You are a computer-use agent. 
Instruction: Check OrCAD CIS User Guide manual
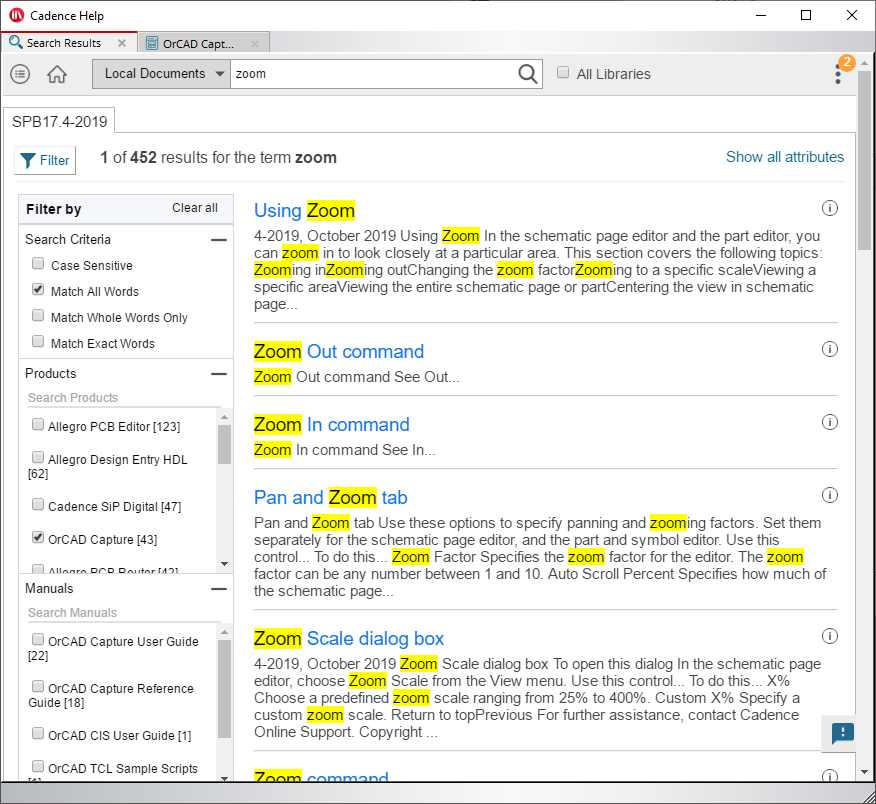pyautogui.click(x=38, y=733)
